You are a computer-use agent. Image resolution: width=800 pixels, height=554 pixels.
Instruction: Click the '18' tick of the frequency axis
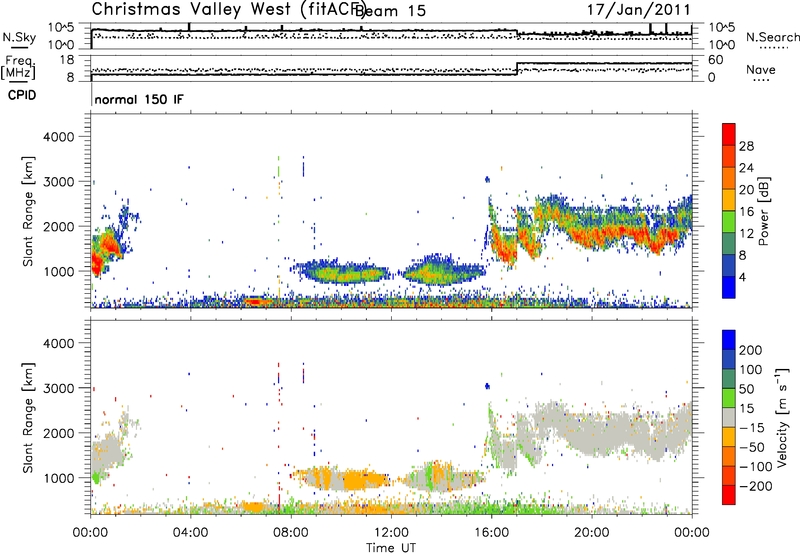coord(67,60)
